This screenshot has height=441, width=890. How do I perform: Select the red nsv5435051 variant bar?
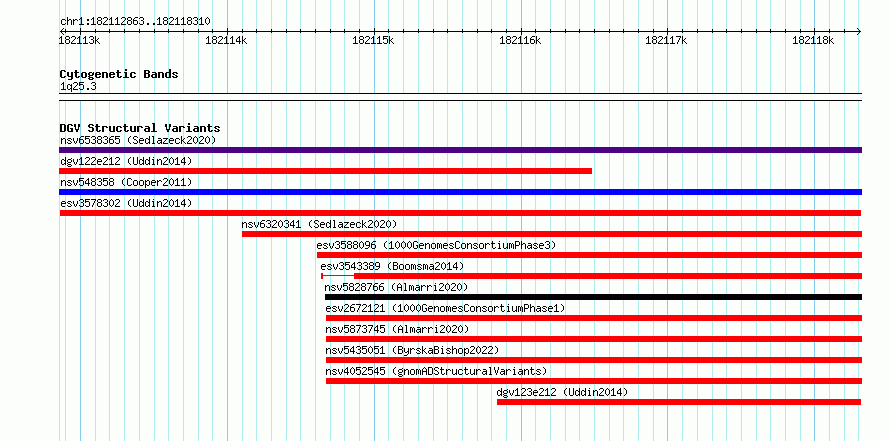[x=594, y=360]
